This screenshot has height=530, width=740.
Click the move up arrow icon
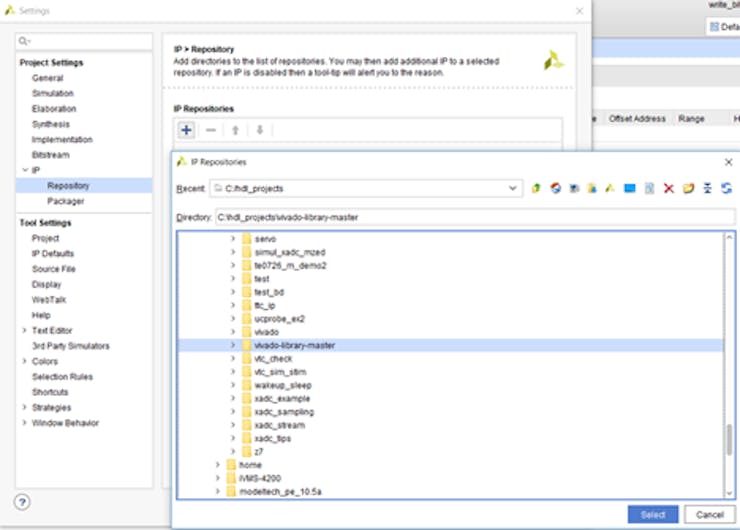click(x=235, y=130)
